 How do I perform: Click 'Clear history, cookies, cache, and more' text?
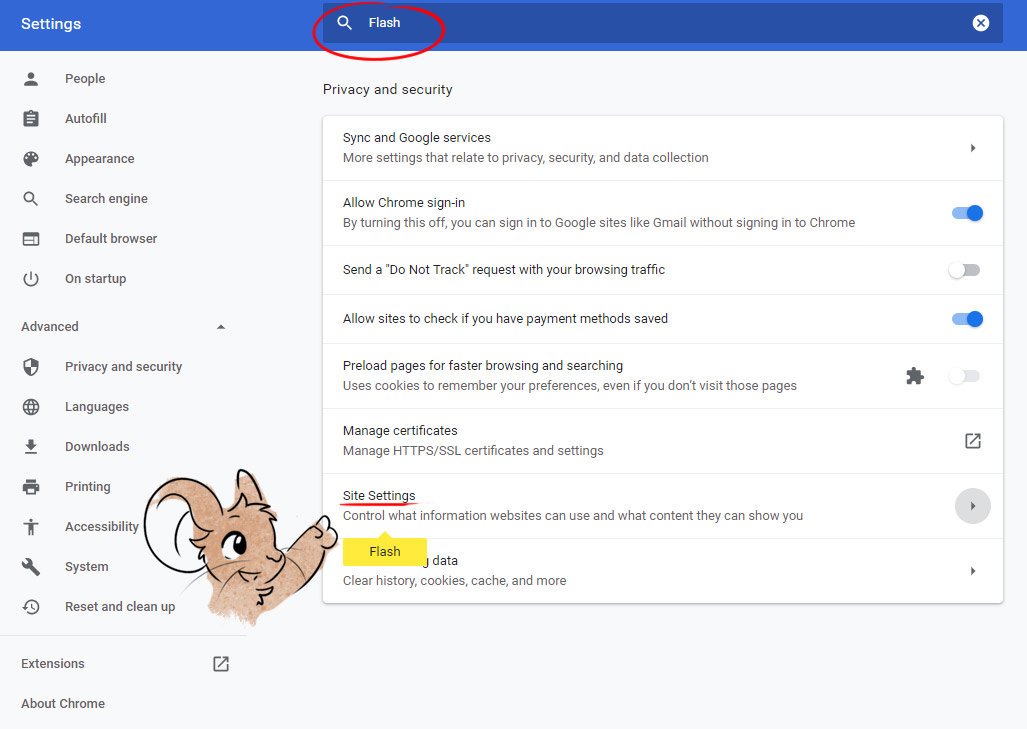[x=455, y=581]
